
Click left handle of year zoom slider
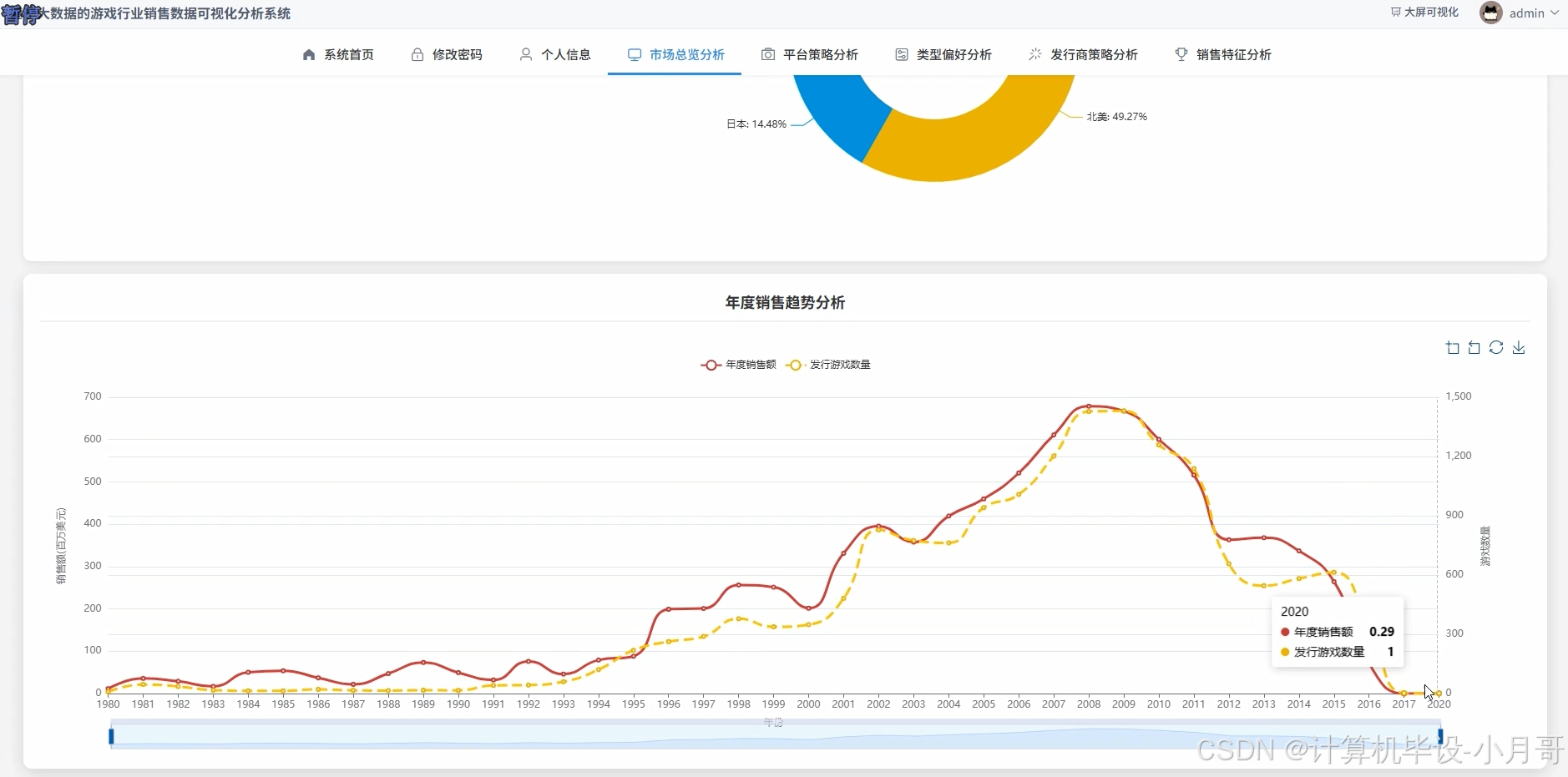click(x=111, y=736)
